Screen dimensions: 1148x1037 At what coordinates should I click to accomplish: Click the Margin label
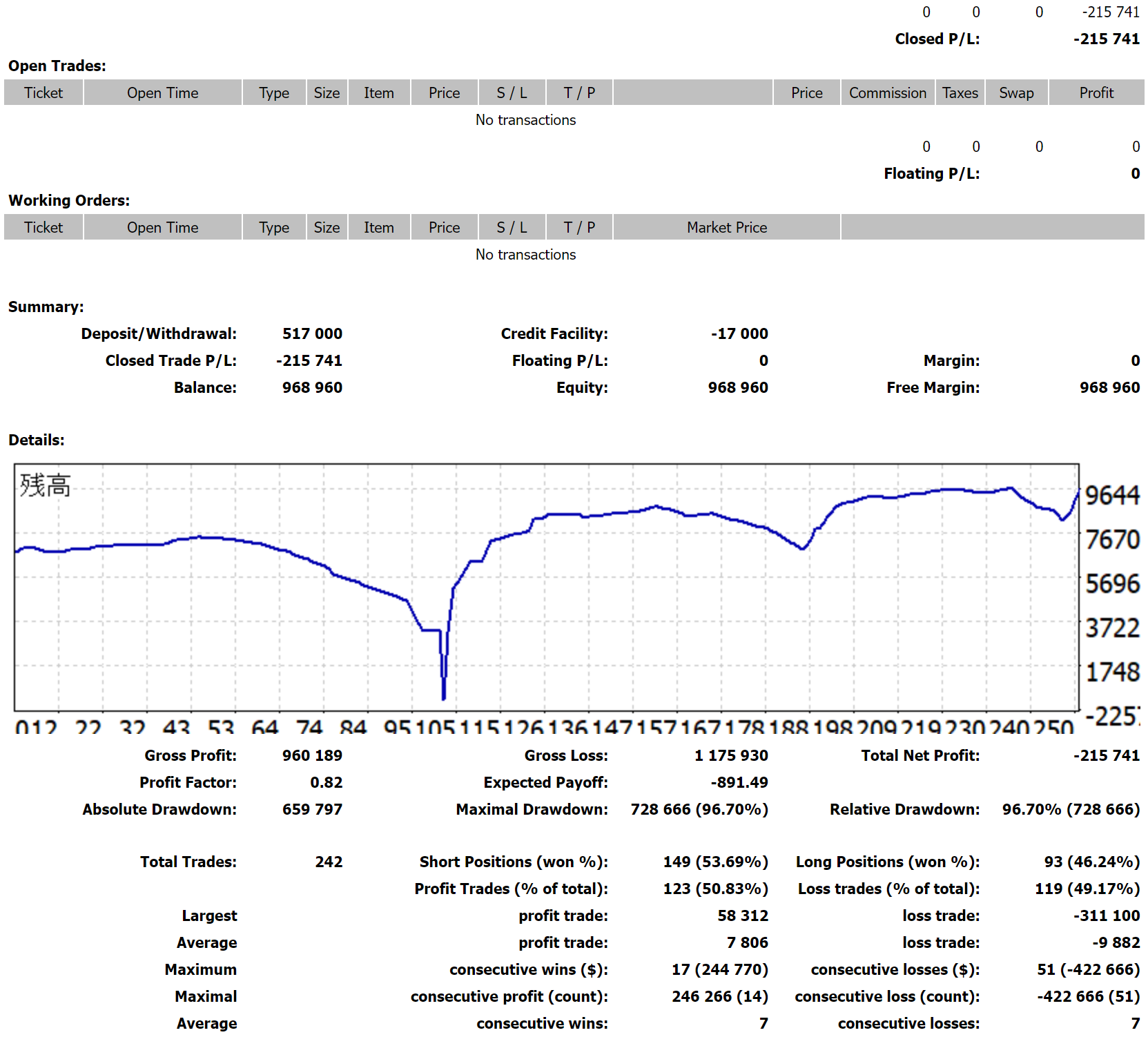pyautogui.click(x=952, y=360)
